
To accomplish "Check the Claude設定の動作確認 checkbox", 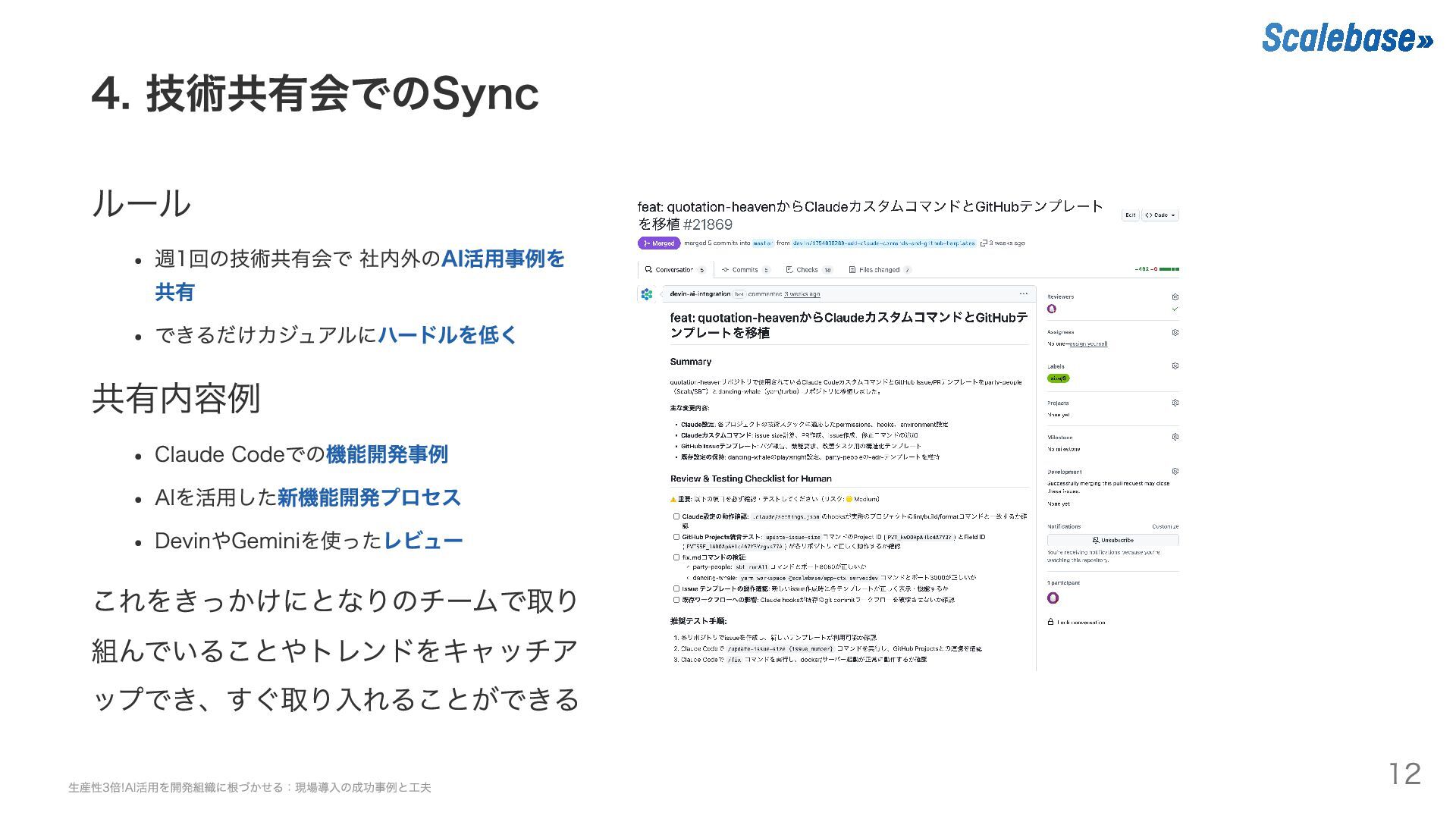I will [676, 516].
